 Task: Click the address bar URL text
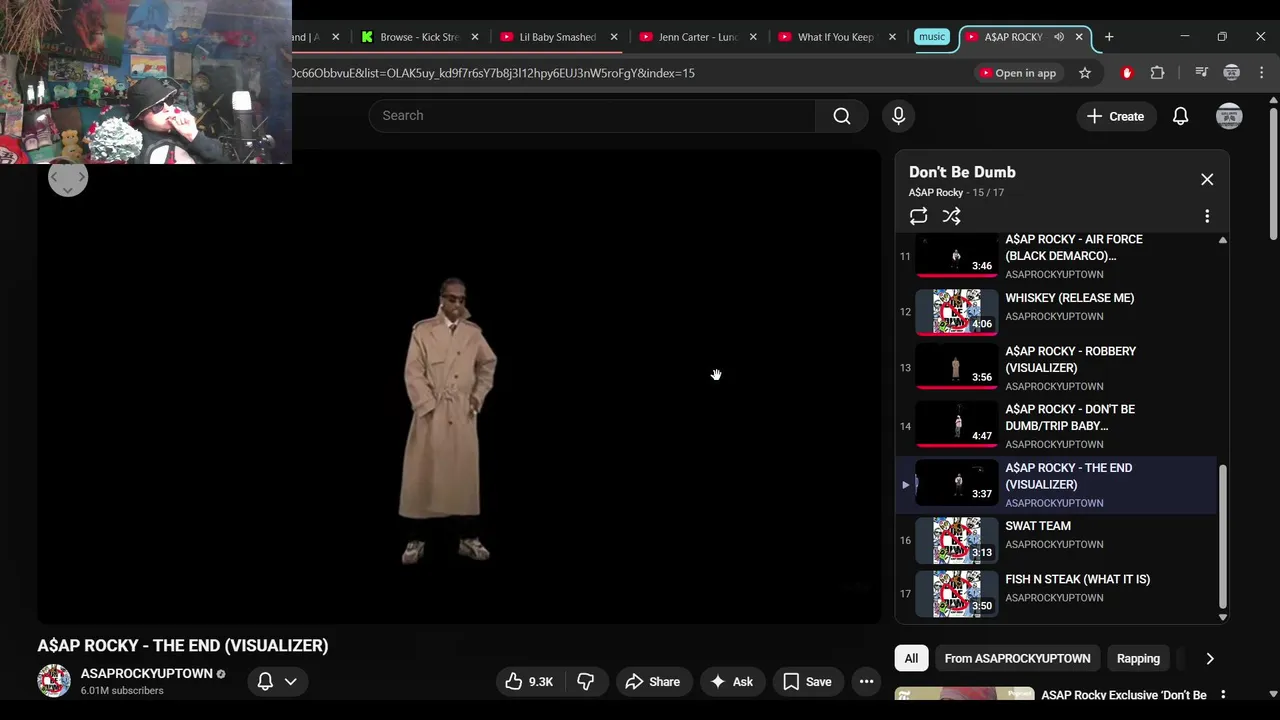(493, 73)
